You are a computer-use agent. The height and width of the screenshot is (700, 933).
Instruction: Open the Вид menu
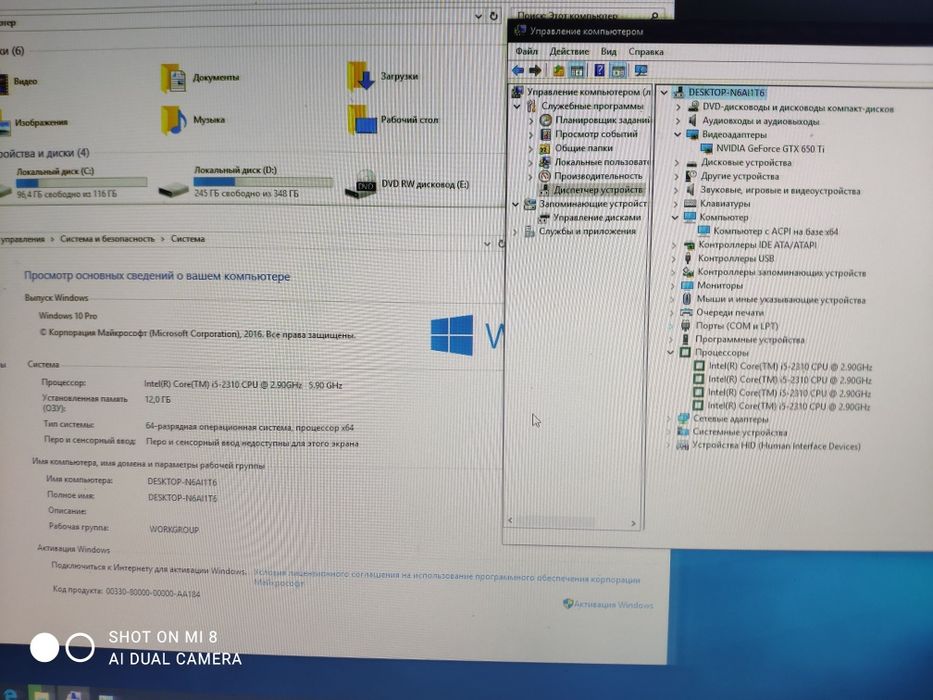point(608,51)
